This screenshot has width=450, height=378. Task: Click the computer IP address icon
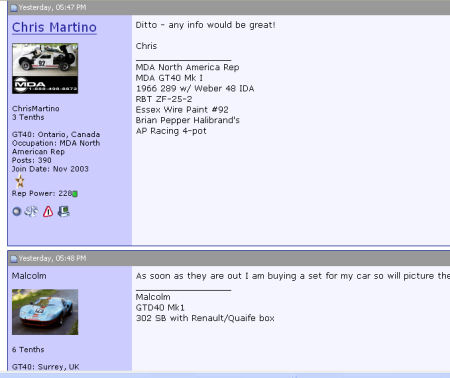pyautogui.click(x=64, y=211)
